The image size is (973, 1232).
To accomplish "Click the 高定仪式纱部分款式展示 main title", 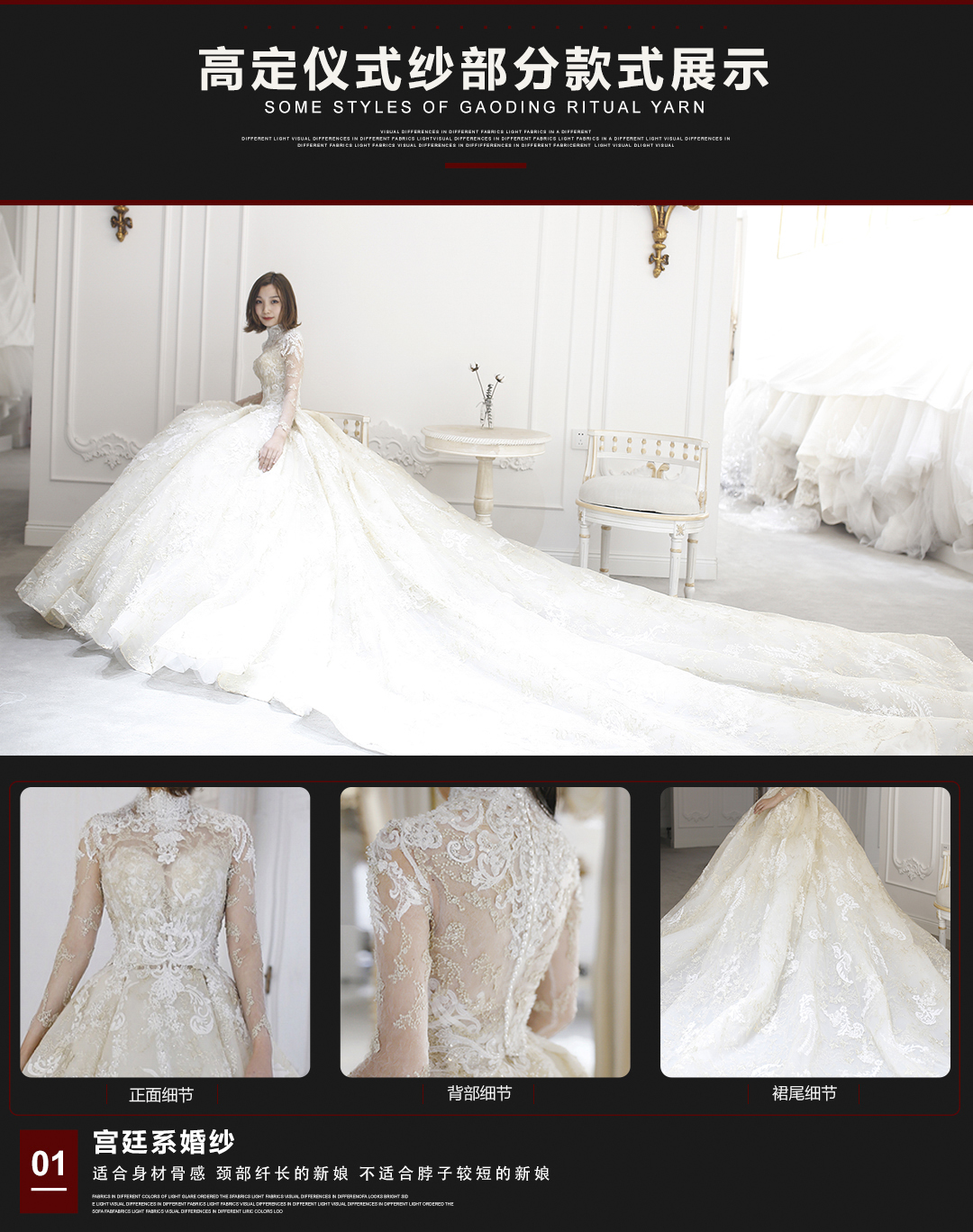I will coord(485,70).
